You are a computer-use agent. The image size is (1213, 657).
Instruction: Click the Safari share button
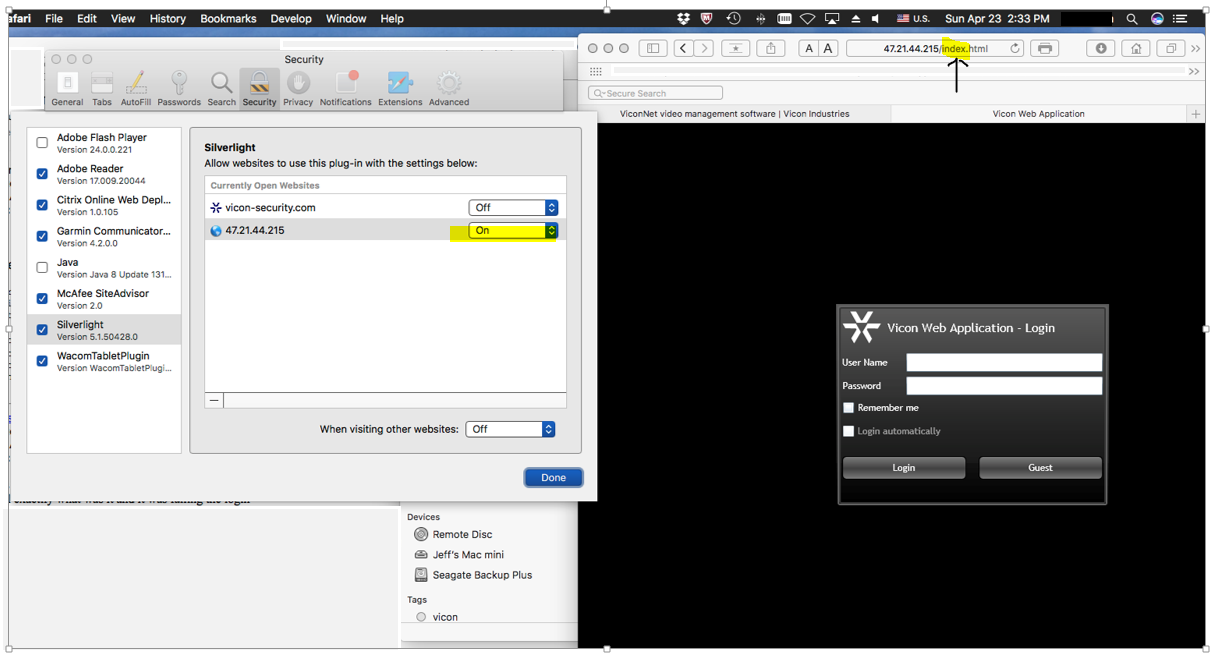pos(770,48)
